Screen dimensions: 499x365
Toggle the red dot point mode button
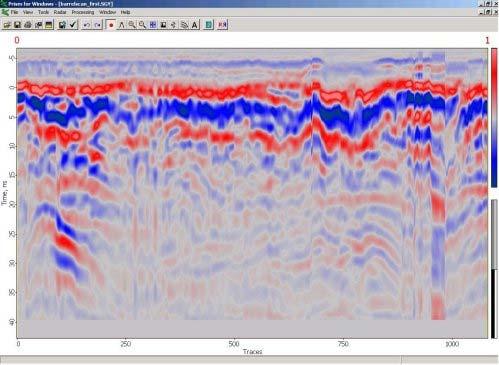click(x=111, y=25)
